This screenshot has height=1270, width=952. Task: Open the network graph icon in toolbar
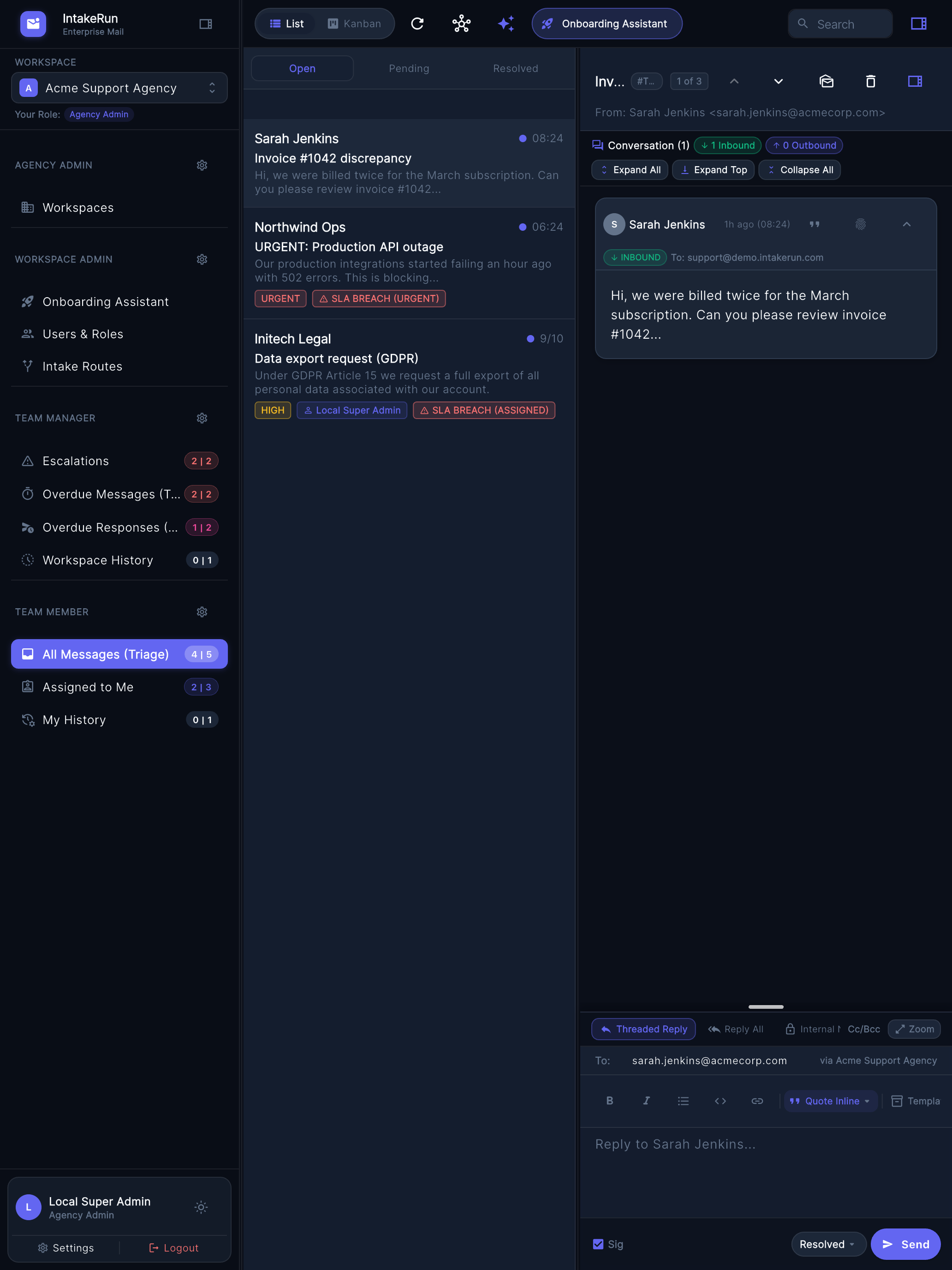(461, 24)
